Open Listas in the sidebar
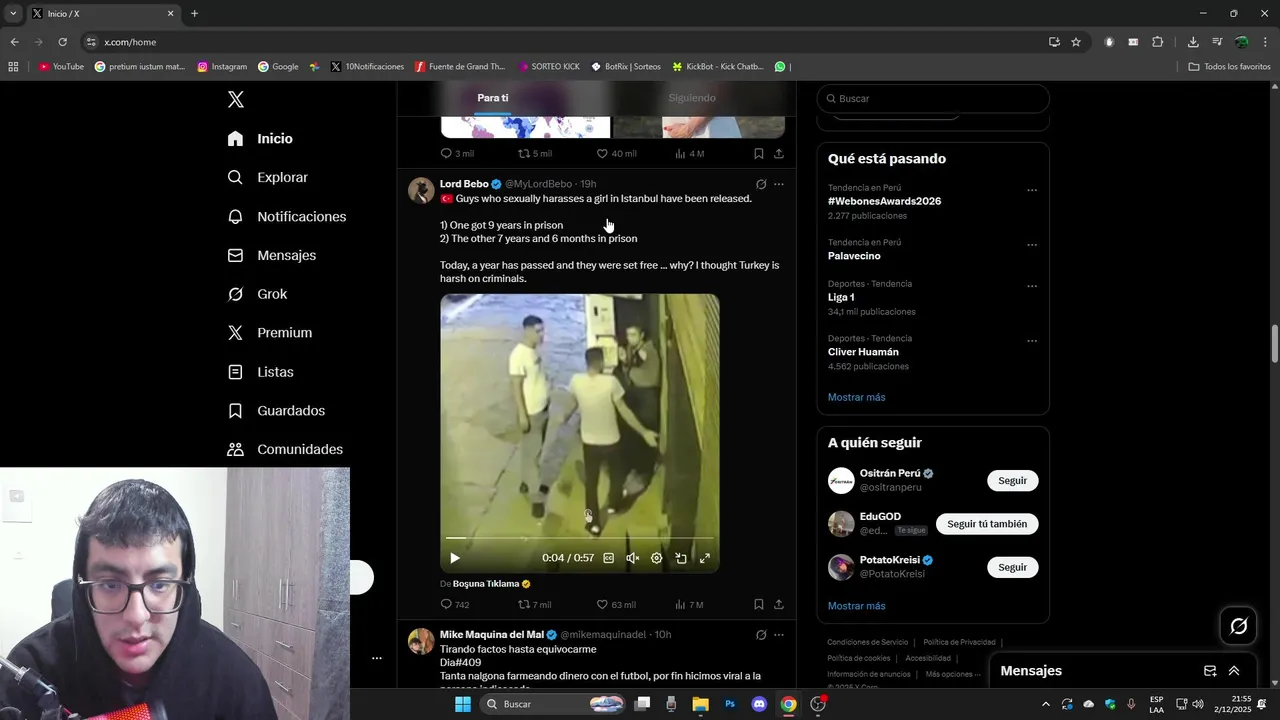 pyautogui.click(x=260, y=372)
